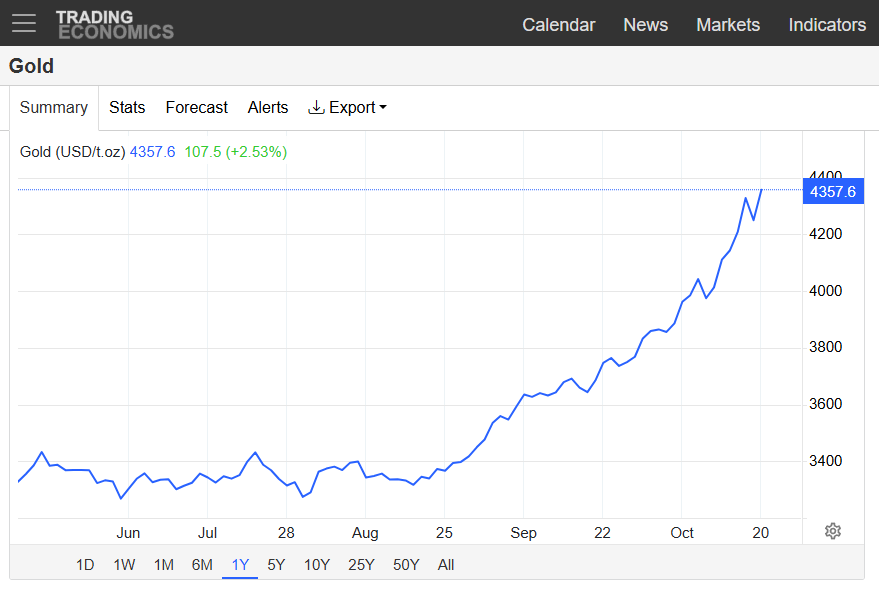Set chart range to 1D
This screenshot has width=879, height=598.
coord(85,565)
